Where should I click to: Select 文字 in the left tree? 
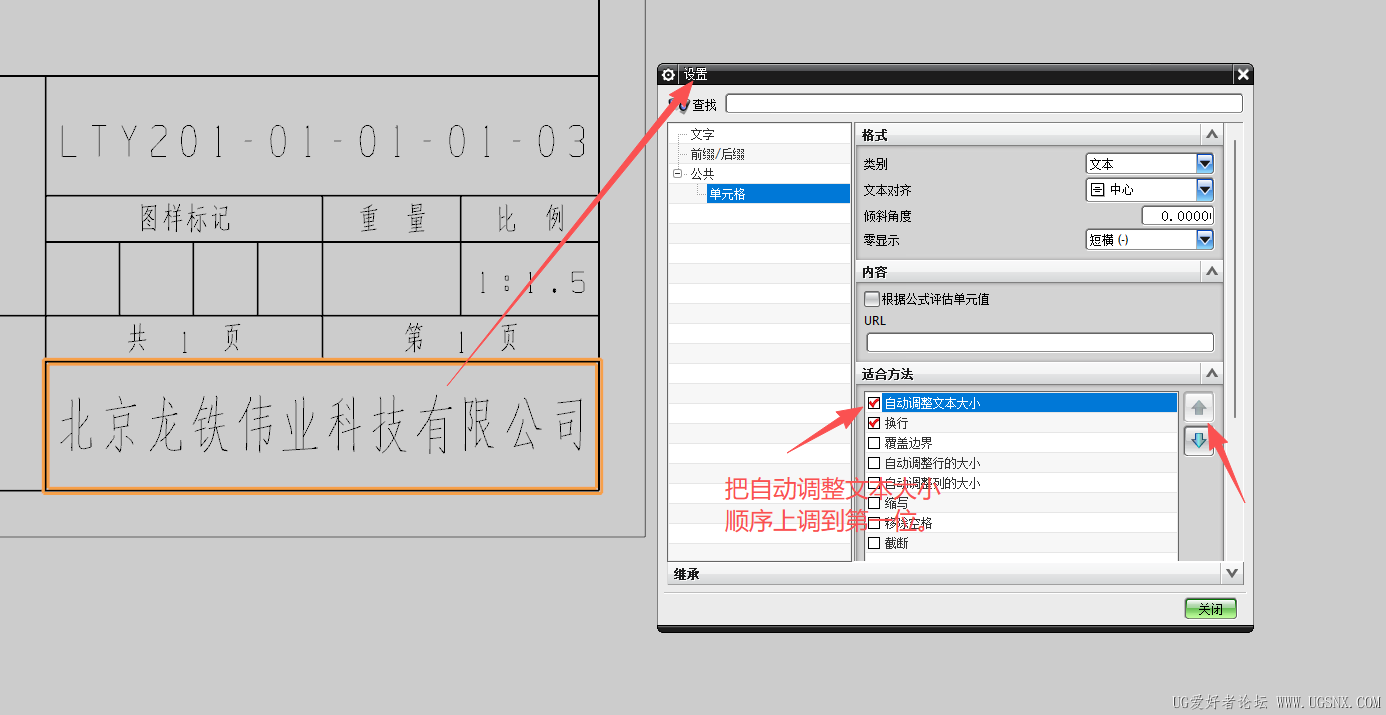pyautogui.click(x=702, y=133)
